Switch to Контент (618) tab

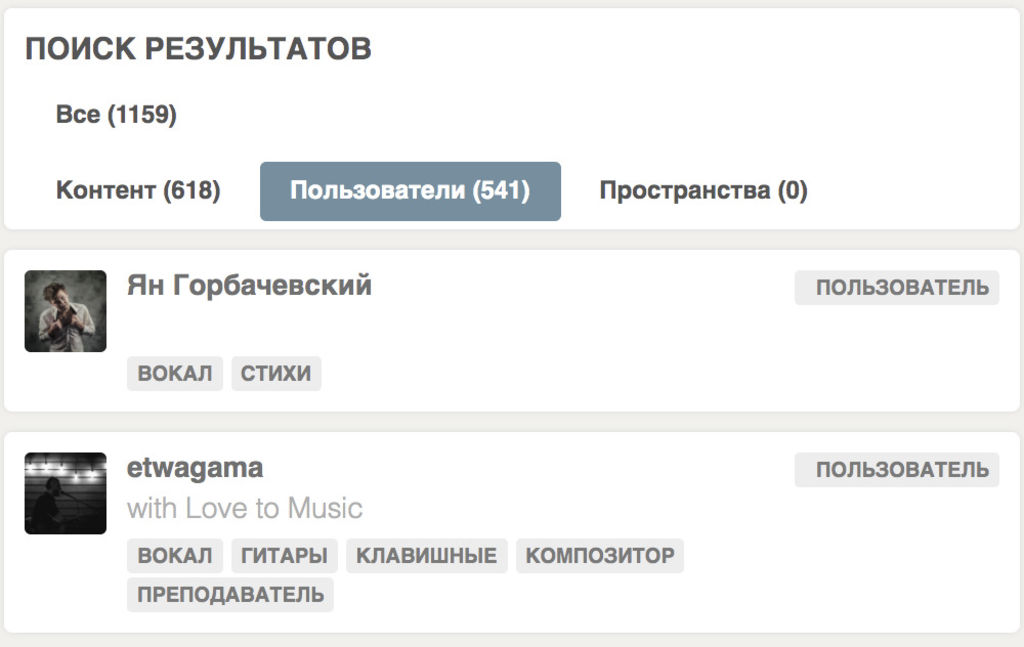pyautogui.click(x=138, y=191)
